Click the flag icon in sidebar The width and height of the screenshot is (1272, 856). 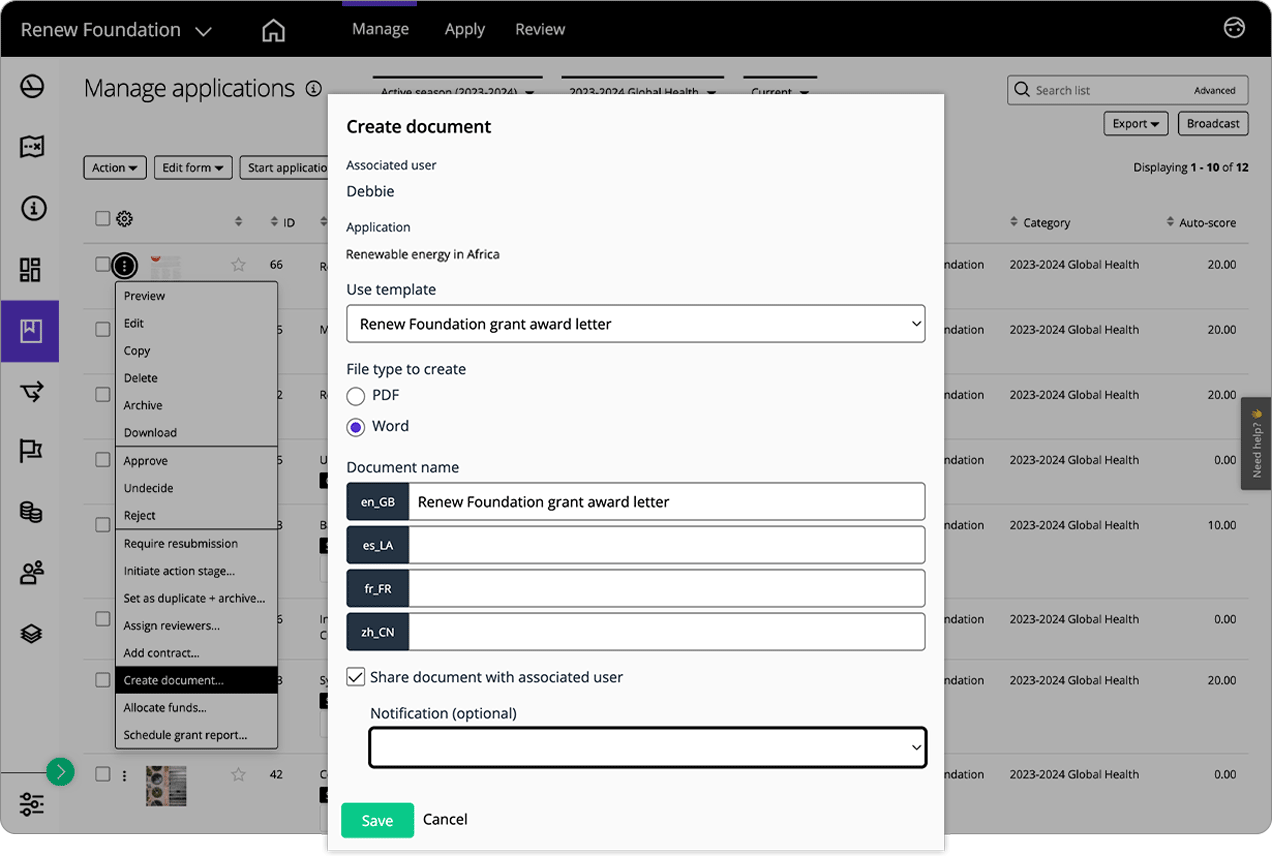click(31, 451)
